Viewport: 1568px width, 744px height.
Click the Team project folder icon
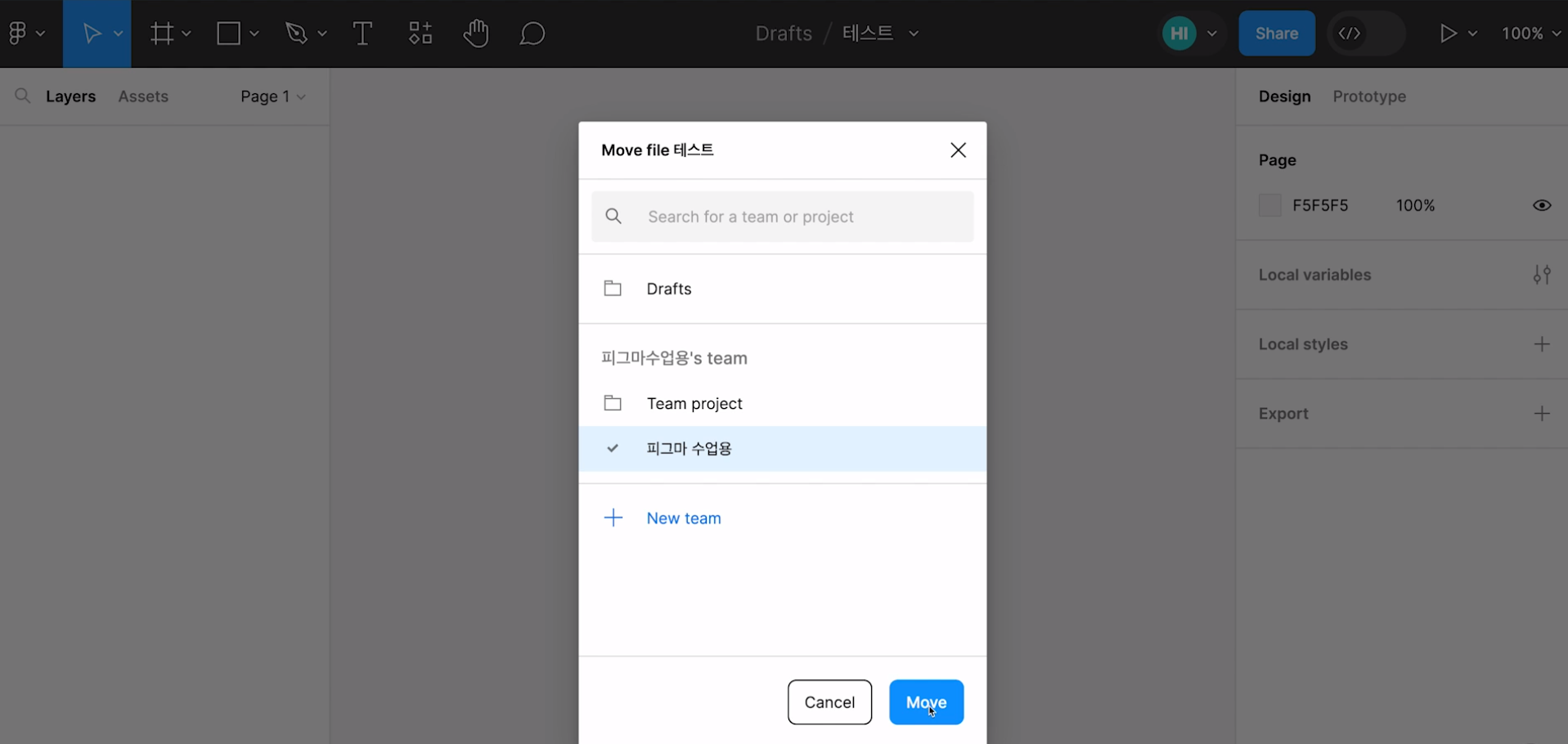click(613, 403)
